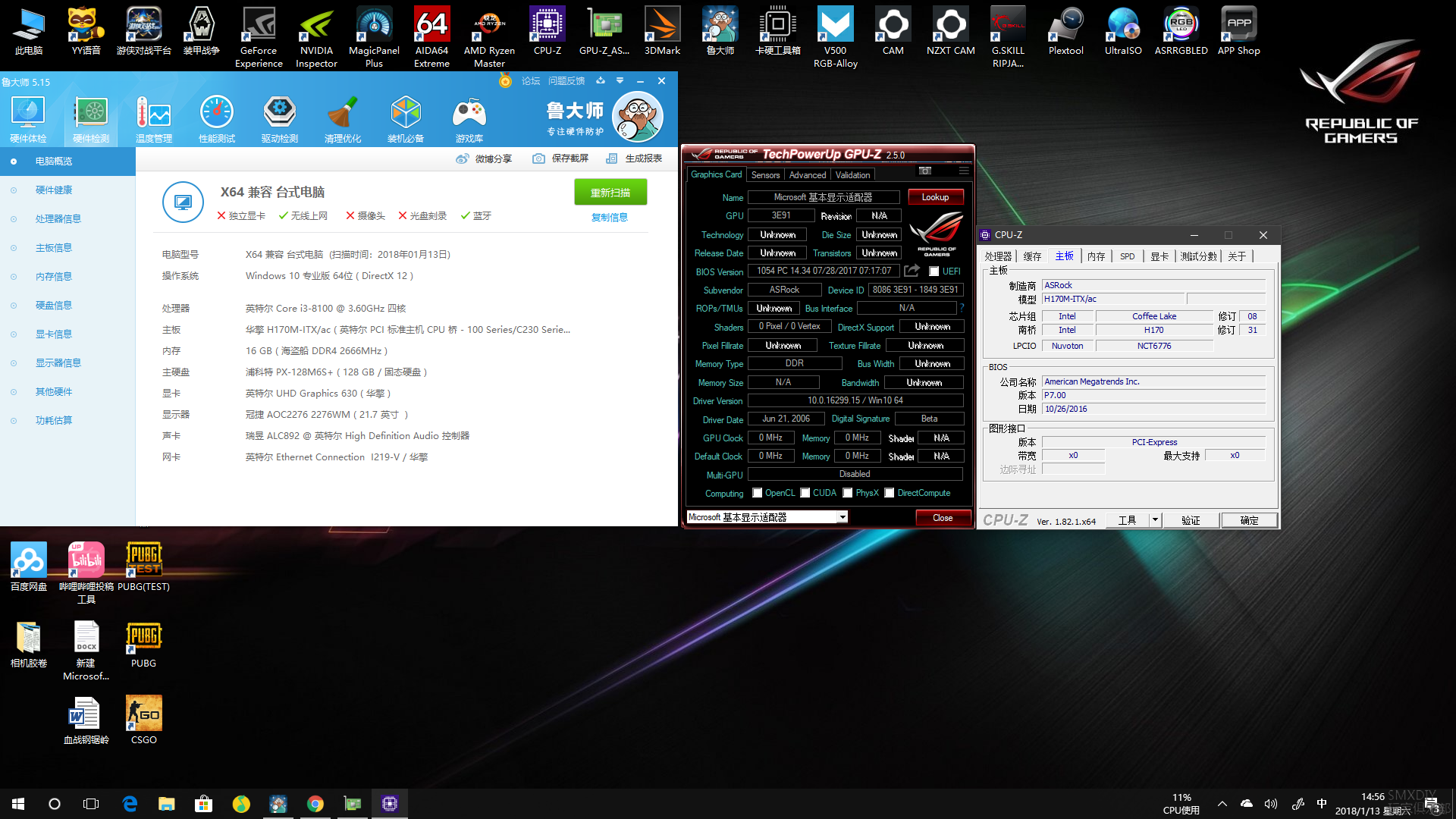Viewport: 1456px width, 819px height.
Task: Expand the GPU-Z adapter selection dropdown
Action: (x=843, y=517)
